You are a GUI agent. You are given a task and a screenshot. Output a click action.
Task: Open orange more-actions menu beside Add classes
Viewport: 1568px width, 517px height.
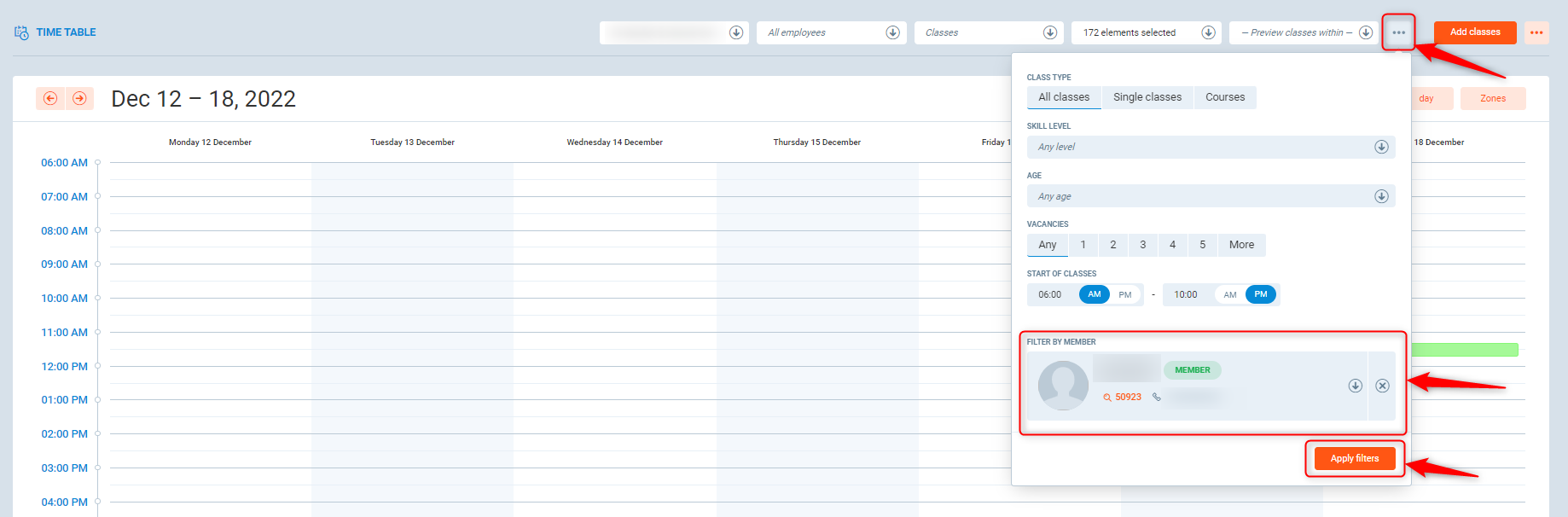(x=1536, y=32)
